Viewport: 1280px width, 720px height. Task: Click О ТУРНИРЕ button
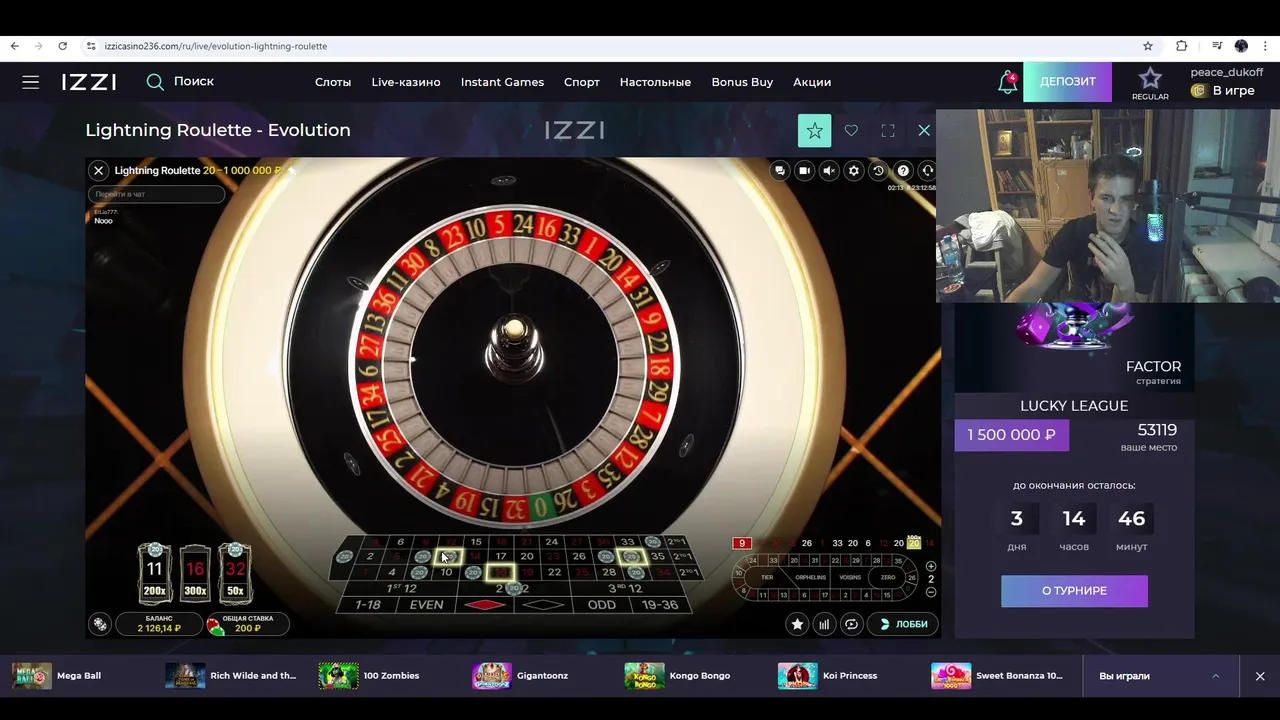1074,591
